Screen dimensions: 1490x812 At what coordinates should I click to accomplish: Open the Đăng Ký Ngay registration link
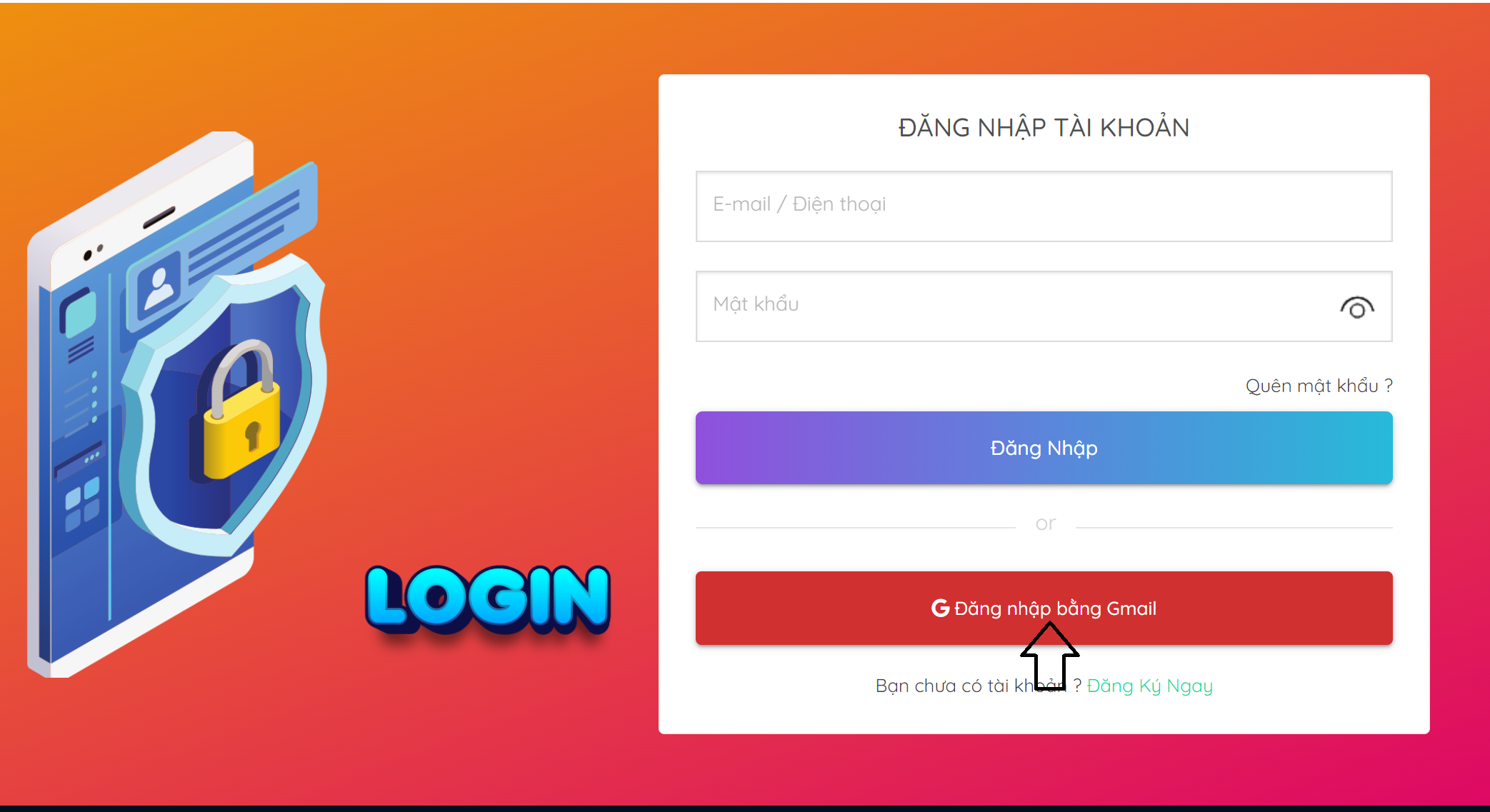coord(1149,686)
